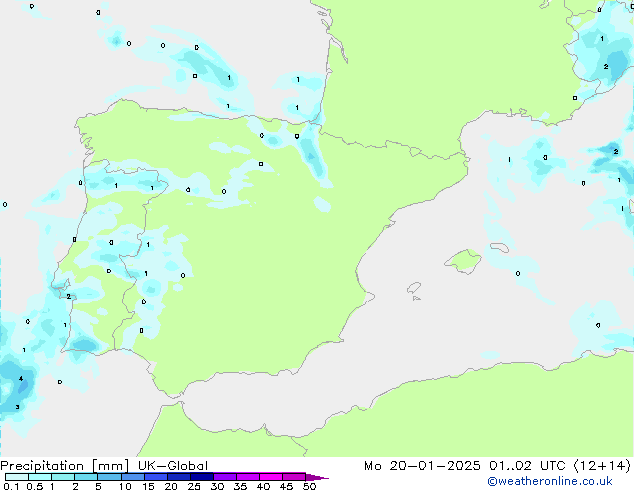This screenshot has width=634, height=490.
Task: Select the 20–25 mm legend color box
Action: (178, 477)
